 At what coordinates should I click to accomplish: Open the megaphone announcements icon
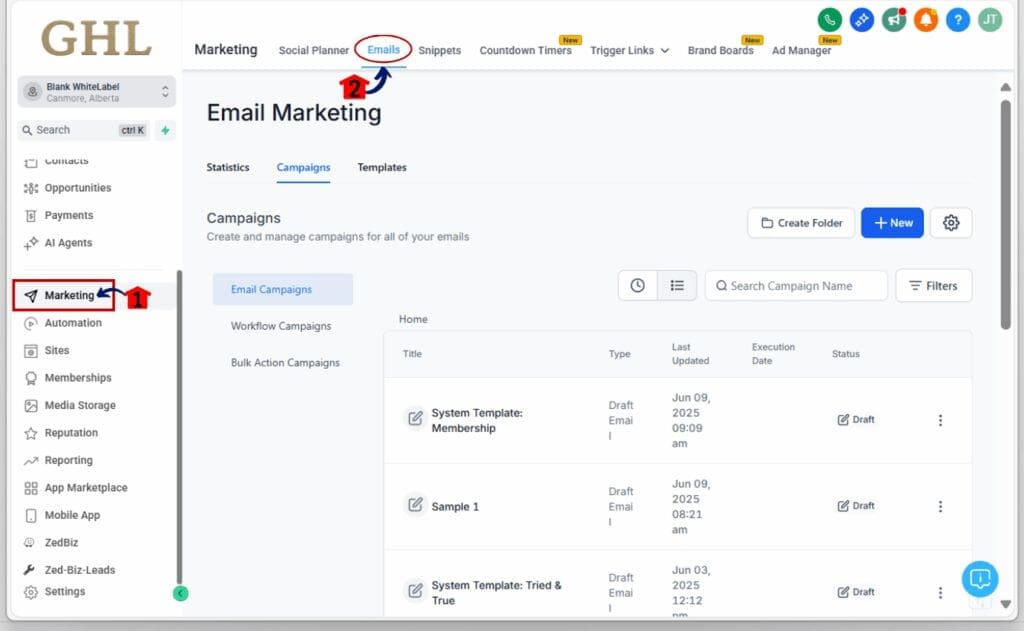pyautogui.click(x=893, y=20)
